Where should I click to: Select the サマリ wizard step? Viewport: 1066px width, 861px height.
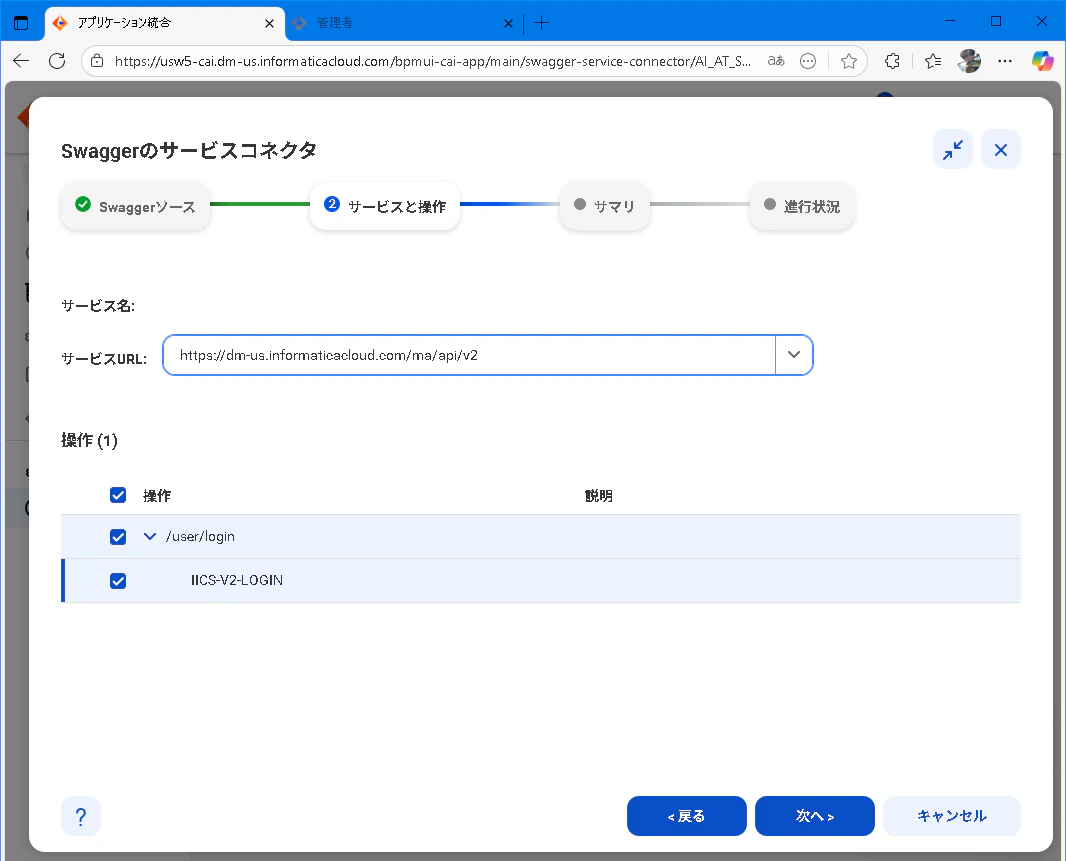coord(604,206)
